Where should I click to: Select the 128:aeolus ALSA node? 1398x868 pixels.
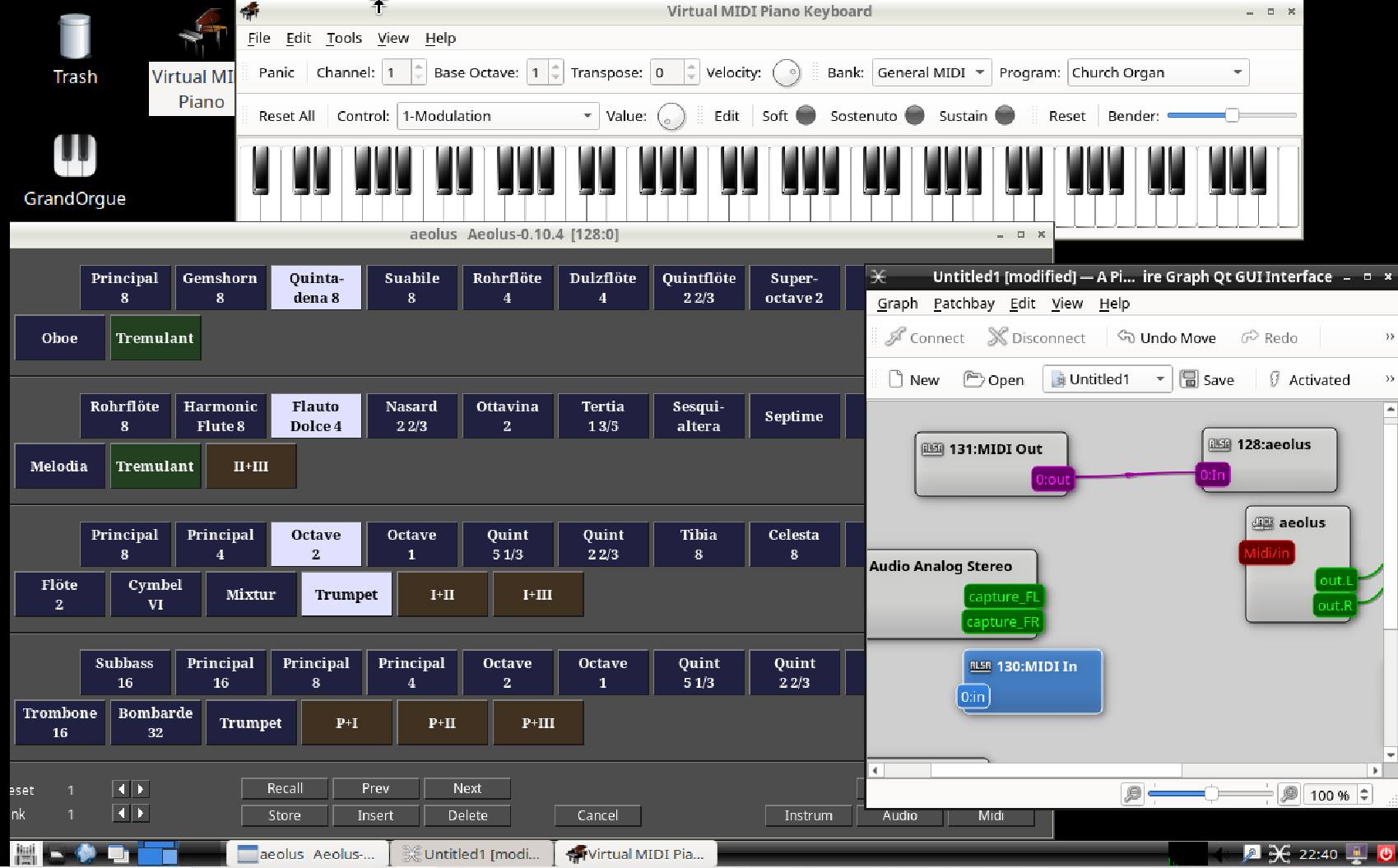click(x=1269, y=459)
